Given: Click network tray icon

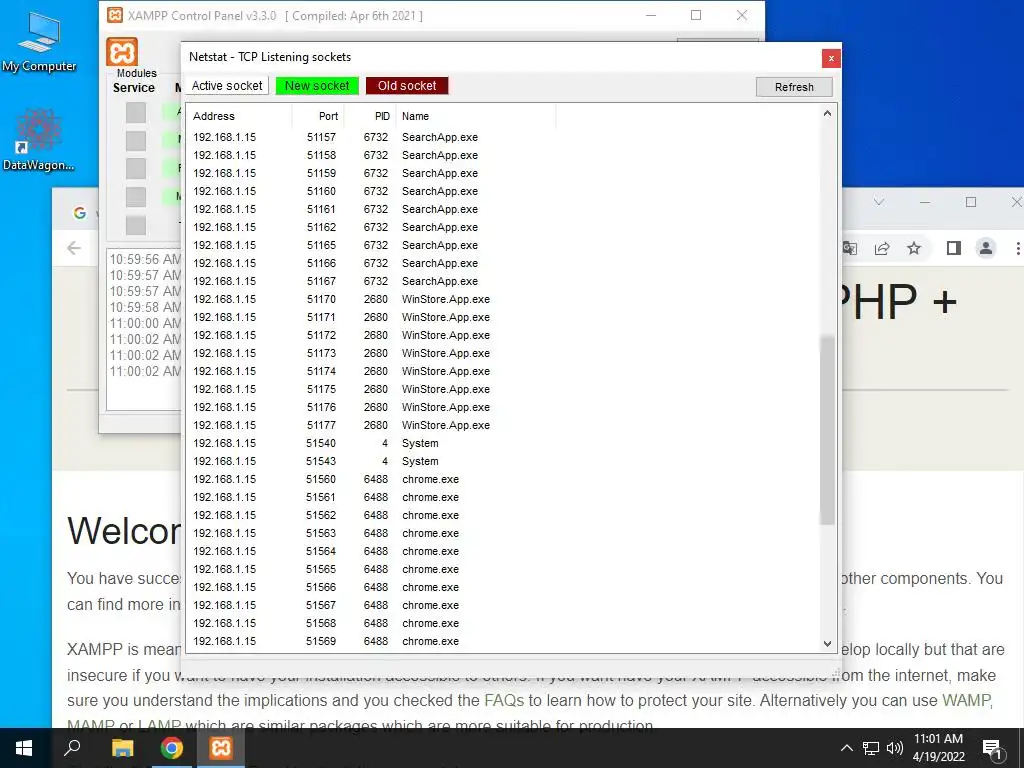Looking at the screenshot, I should (871, 748).
